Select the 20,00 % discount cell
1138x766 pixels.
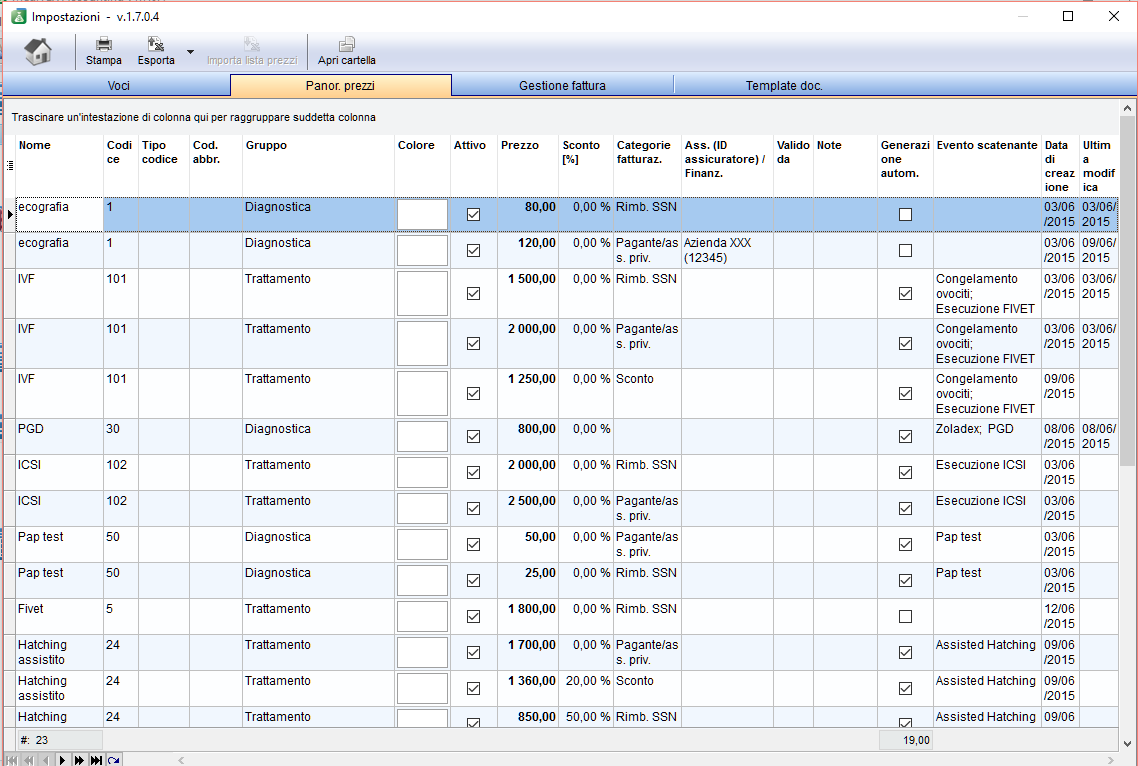586,688
